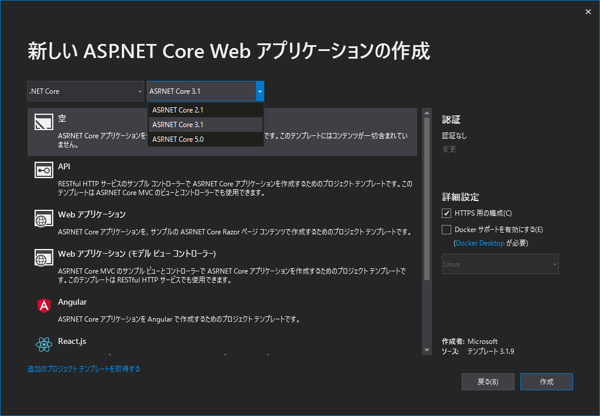Viewport: 600px width, 416px height.
Task: Open the disabled Linux OS dropdown
Action: tap(500, 264)
